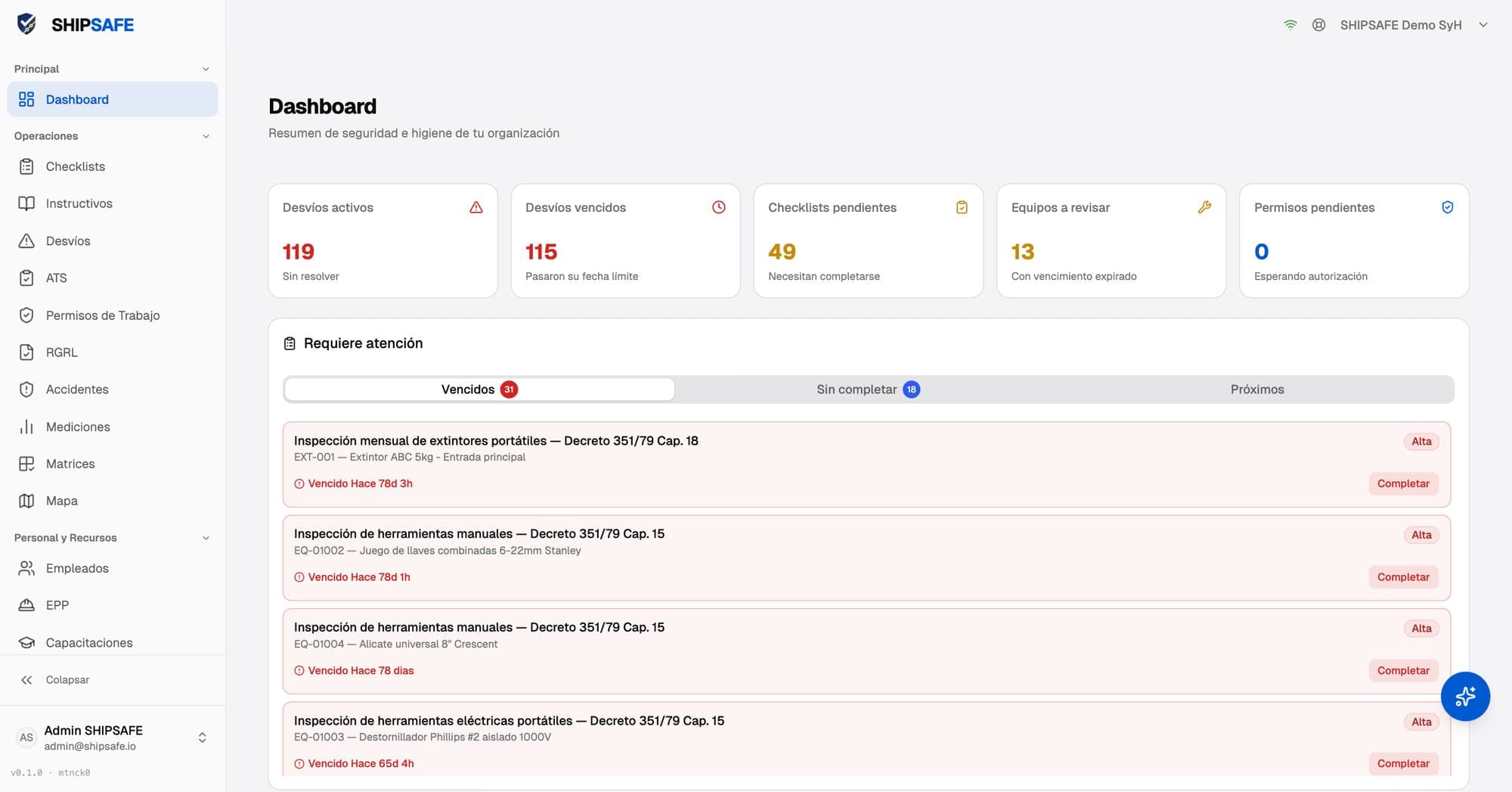
Task: Click the wifi connection status icon
Action: click(x=1290, y=25)
